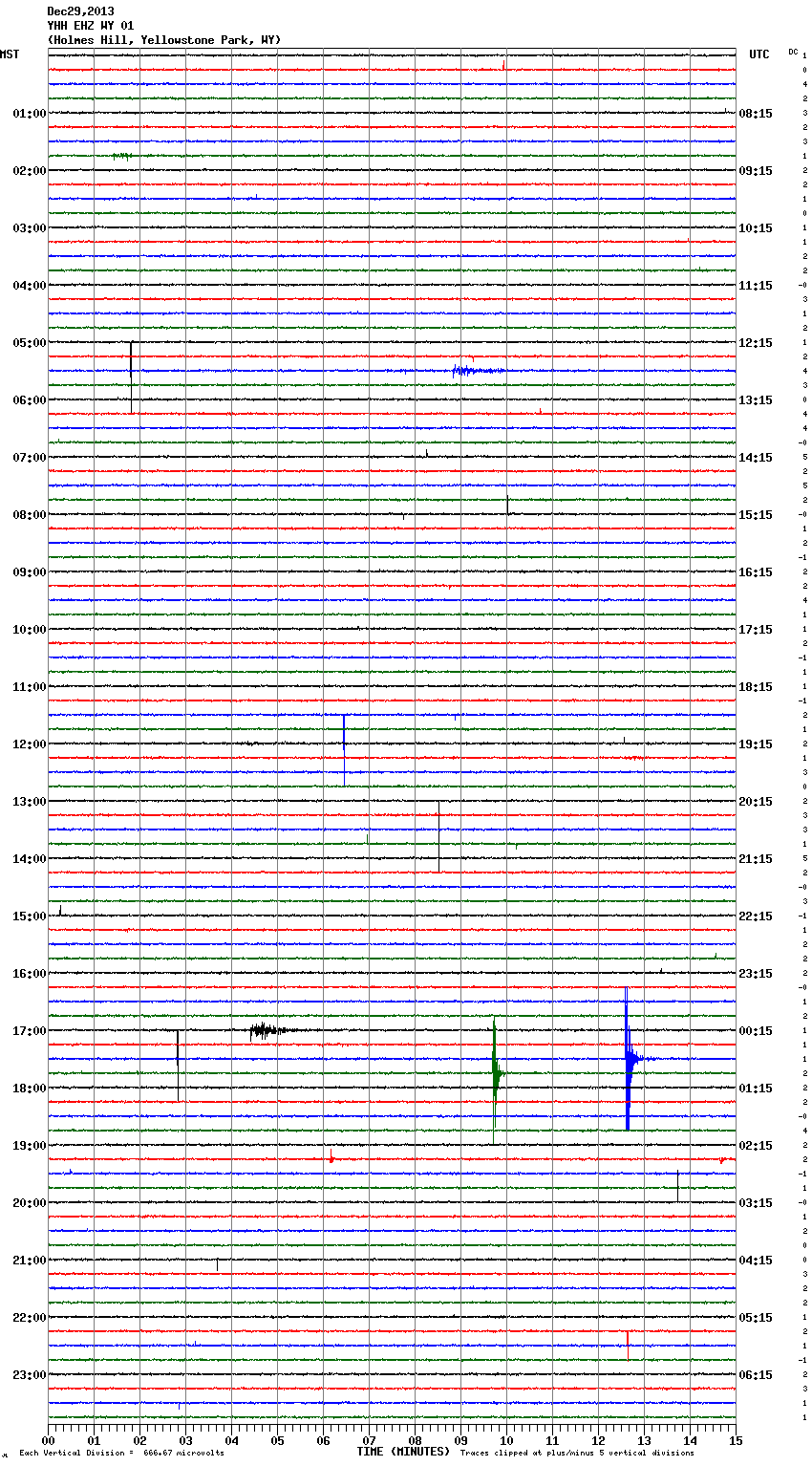Click the 08 minute tick on time axis
Screen dimensions: 812x1466
[x=415, y=1440]
